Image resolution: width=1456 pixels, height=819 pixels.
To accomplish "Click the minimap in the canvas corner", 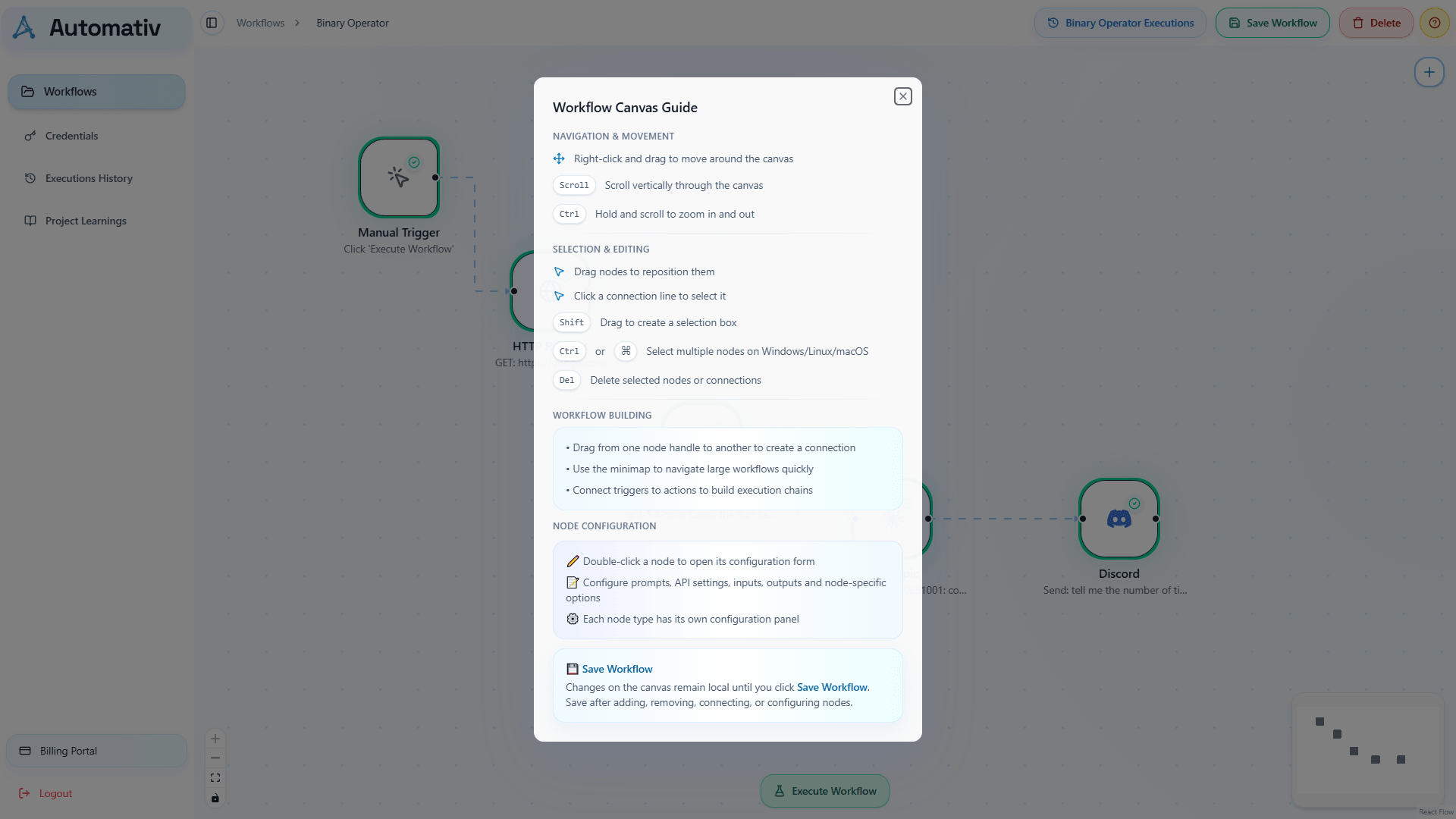I will (x=1368, y=749).
